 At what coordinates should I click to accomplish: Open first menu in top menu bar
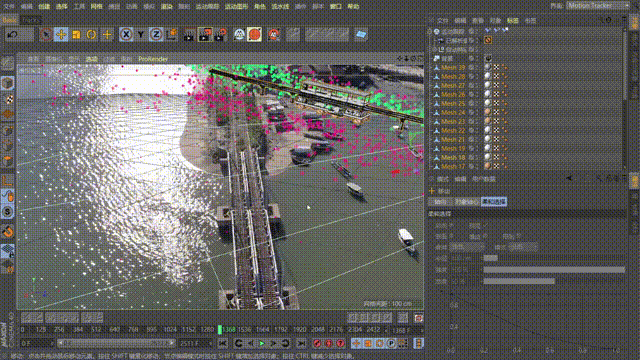tap(9, 6)
